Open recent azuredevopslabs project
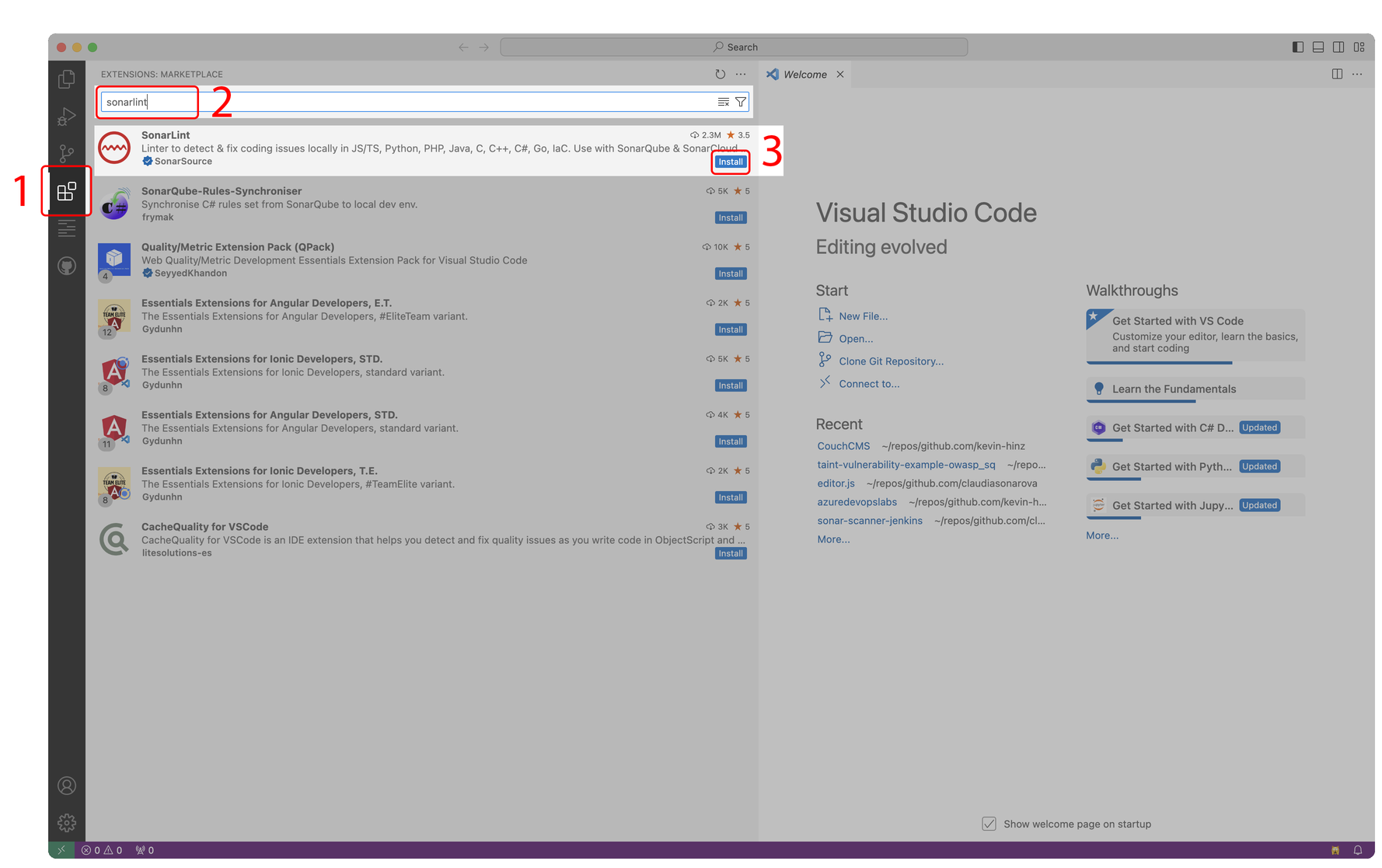The width and height of the screenshot is (1382, 868). (857, 502)
